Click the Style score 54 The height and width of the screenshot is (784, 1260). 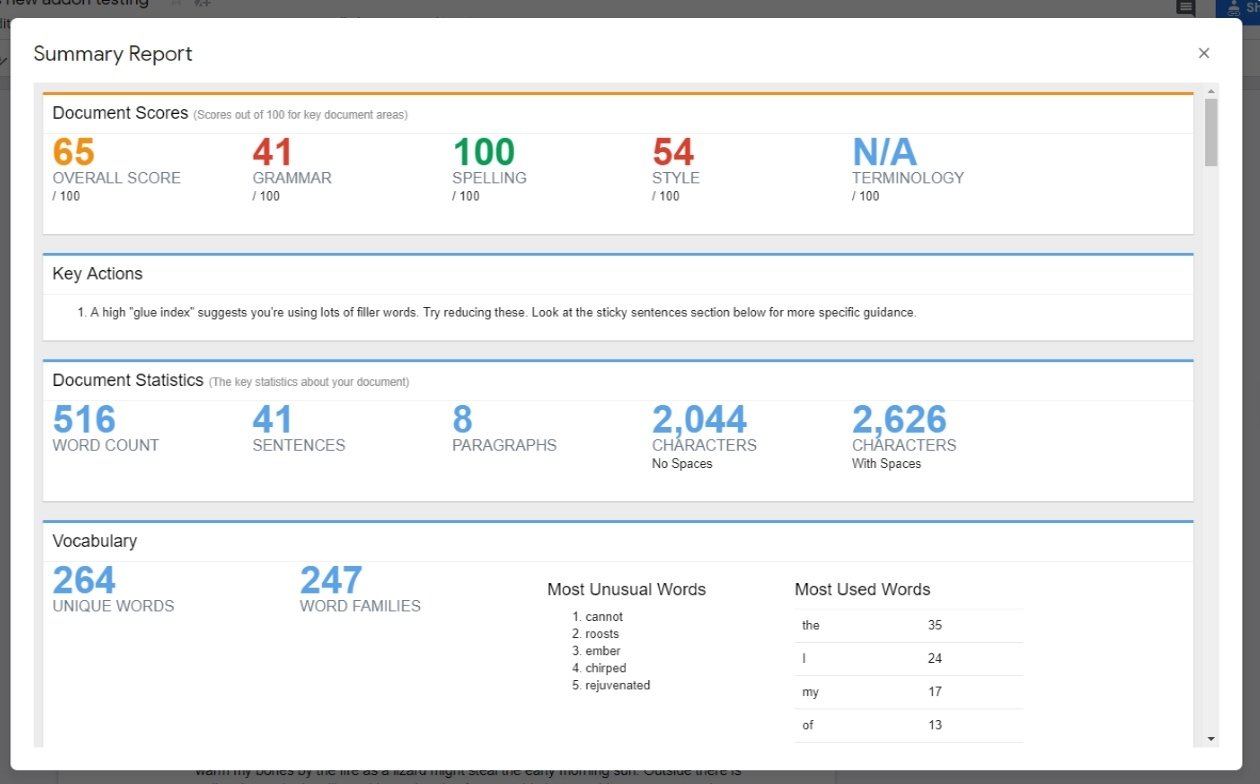pyautogui.click(x=673, y=152)
